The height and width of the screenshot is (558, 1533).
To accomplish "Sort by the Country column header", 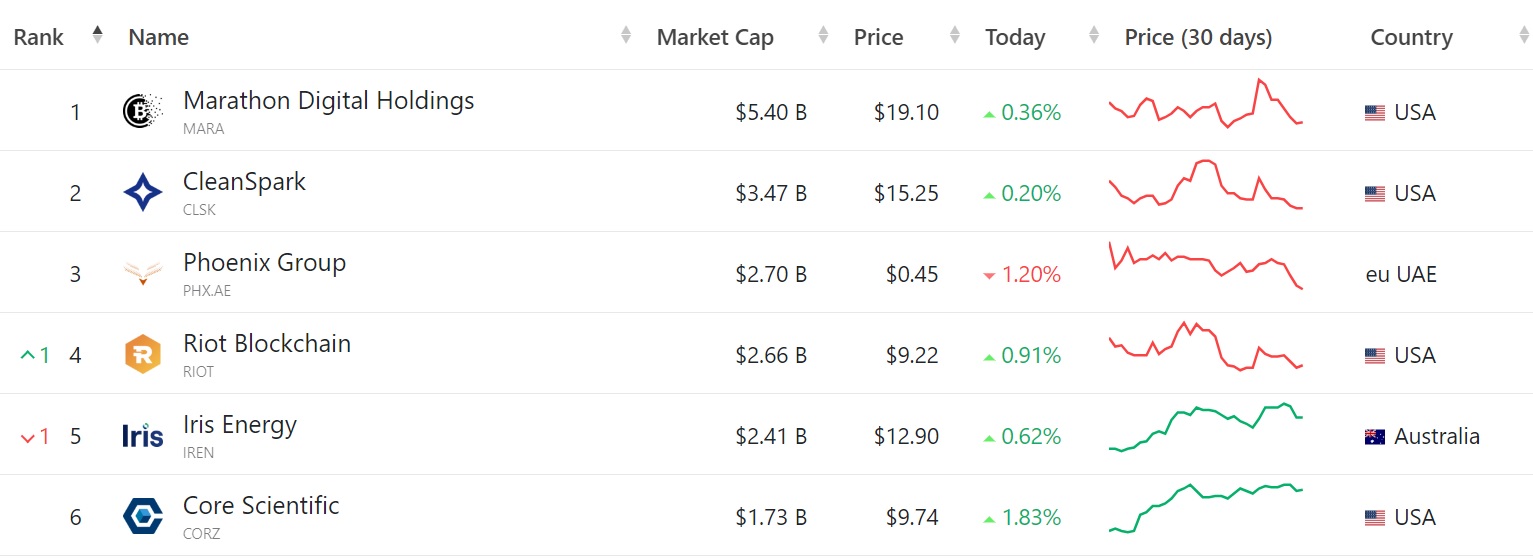I will pyautogui.click(x=1411, y=37).
